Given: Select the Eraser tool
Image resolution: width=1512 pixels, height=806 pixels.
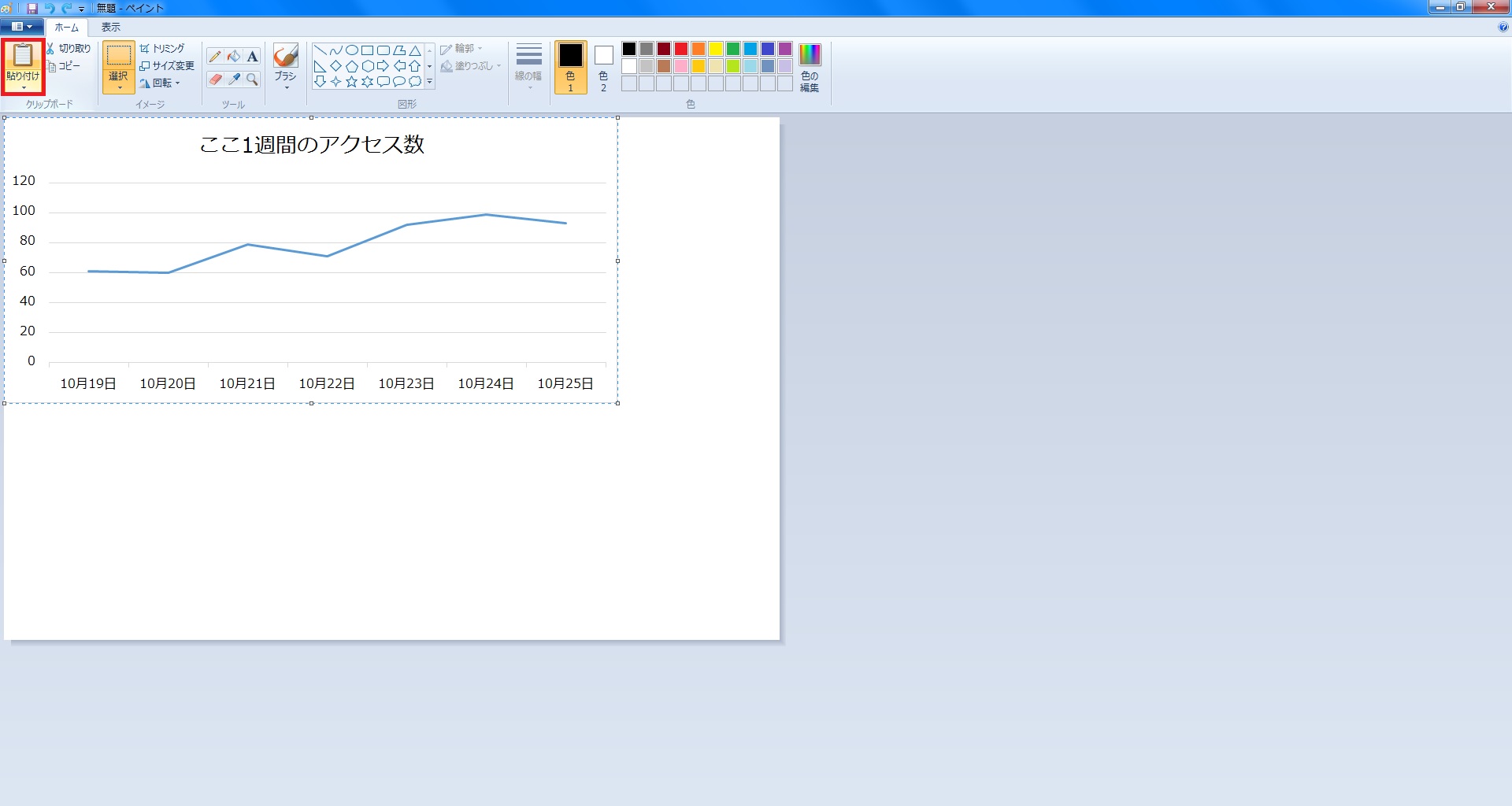Looking at the screenshot, I should (215, 79).
